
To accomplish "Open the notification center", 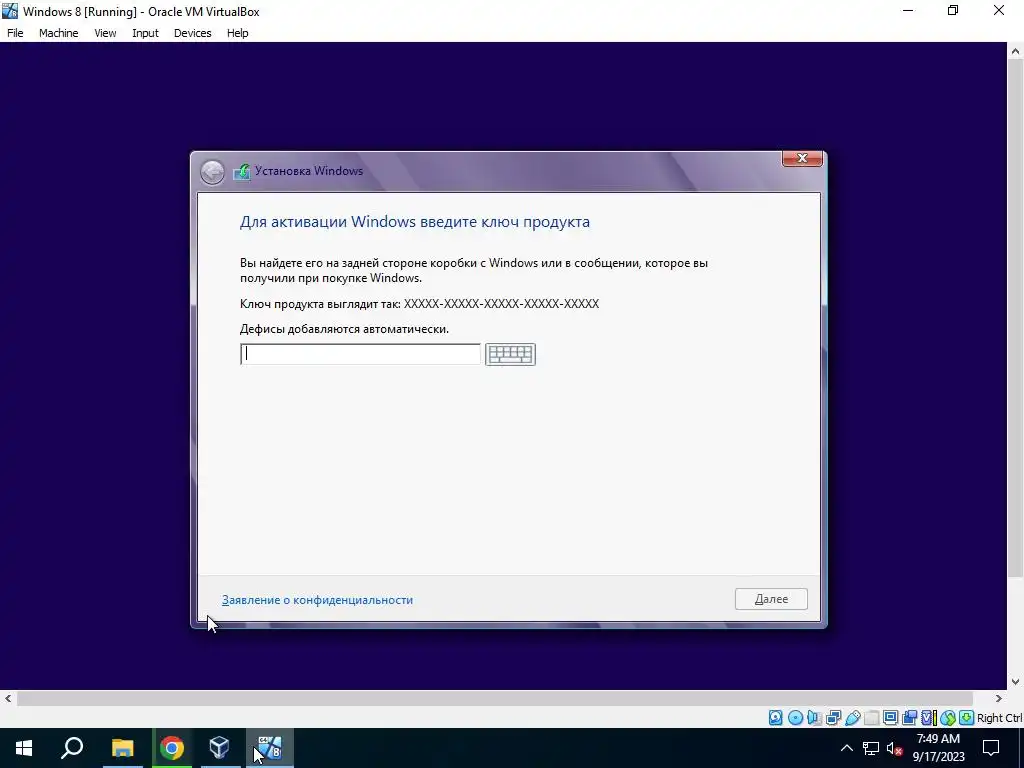I will coord(991,748).
